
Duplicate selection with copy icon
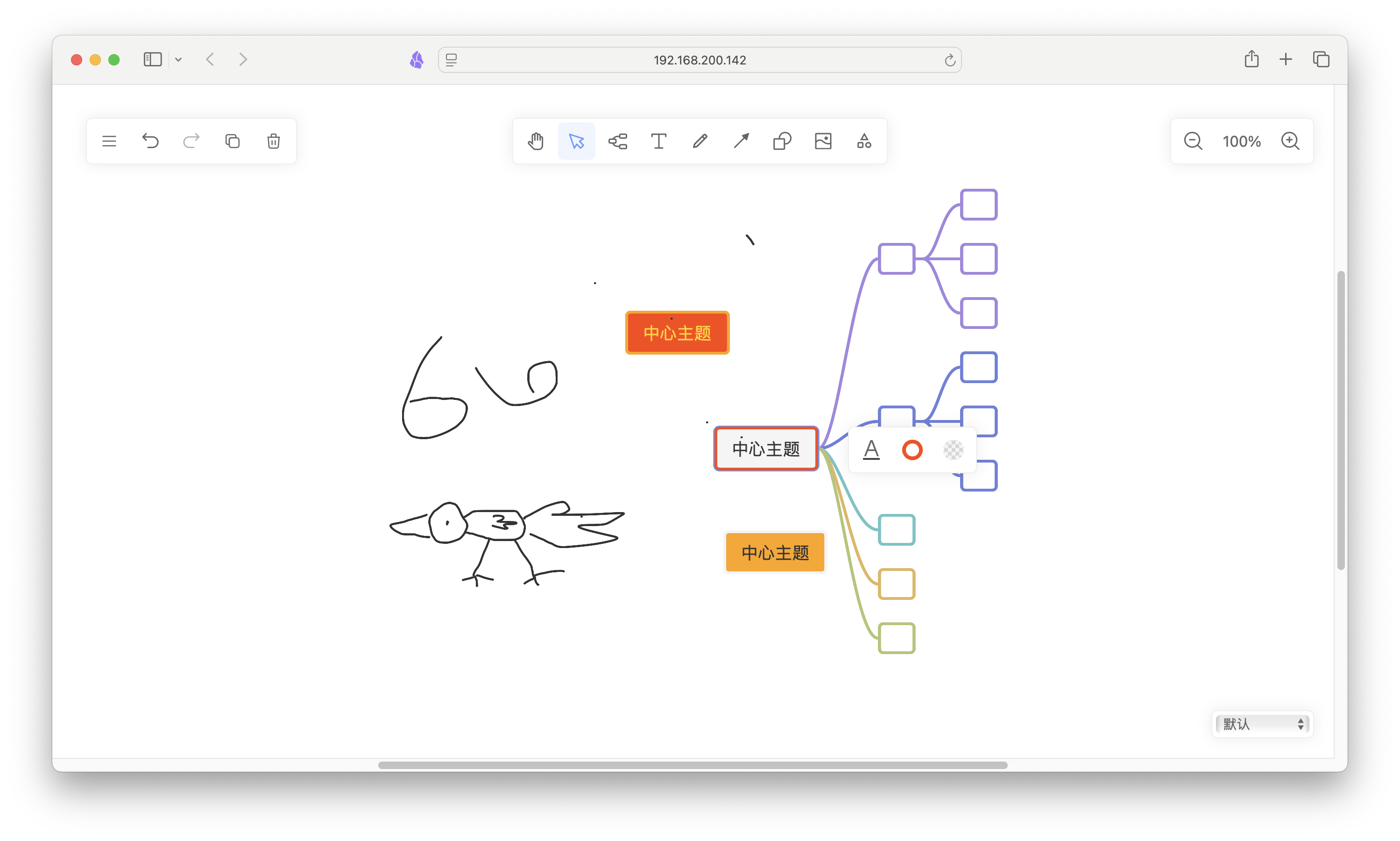coord(232,141)
